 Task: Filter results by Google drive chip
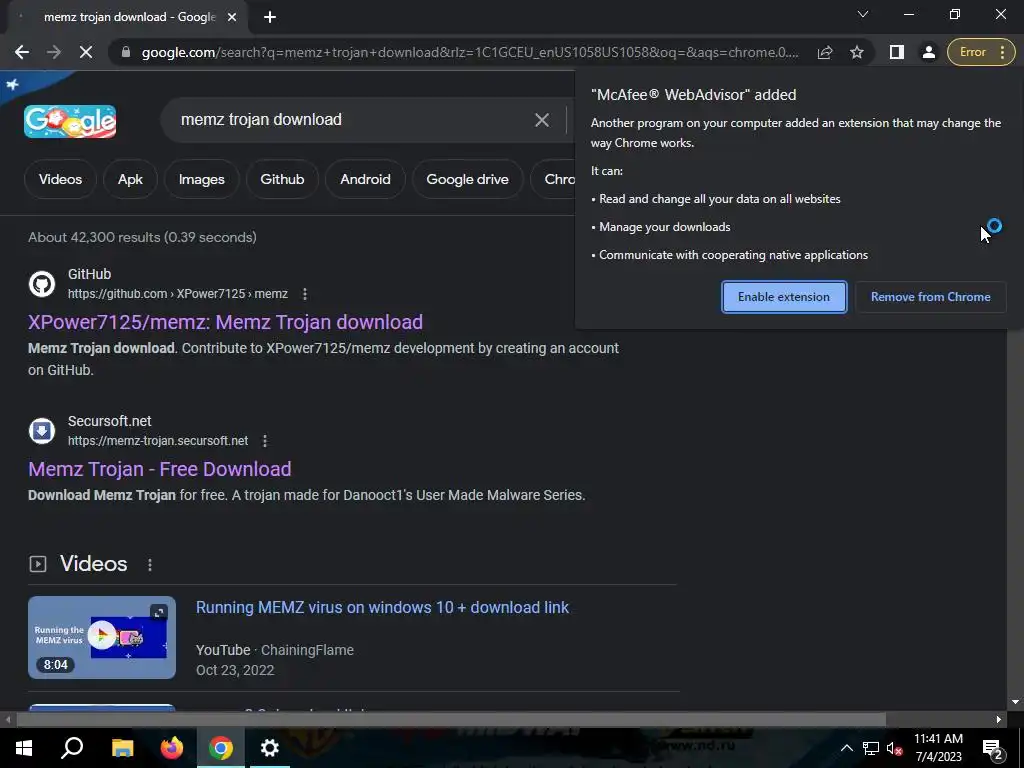point(467,179)
